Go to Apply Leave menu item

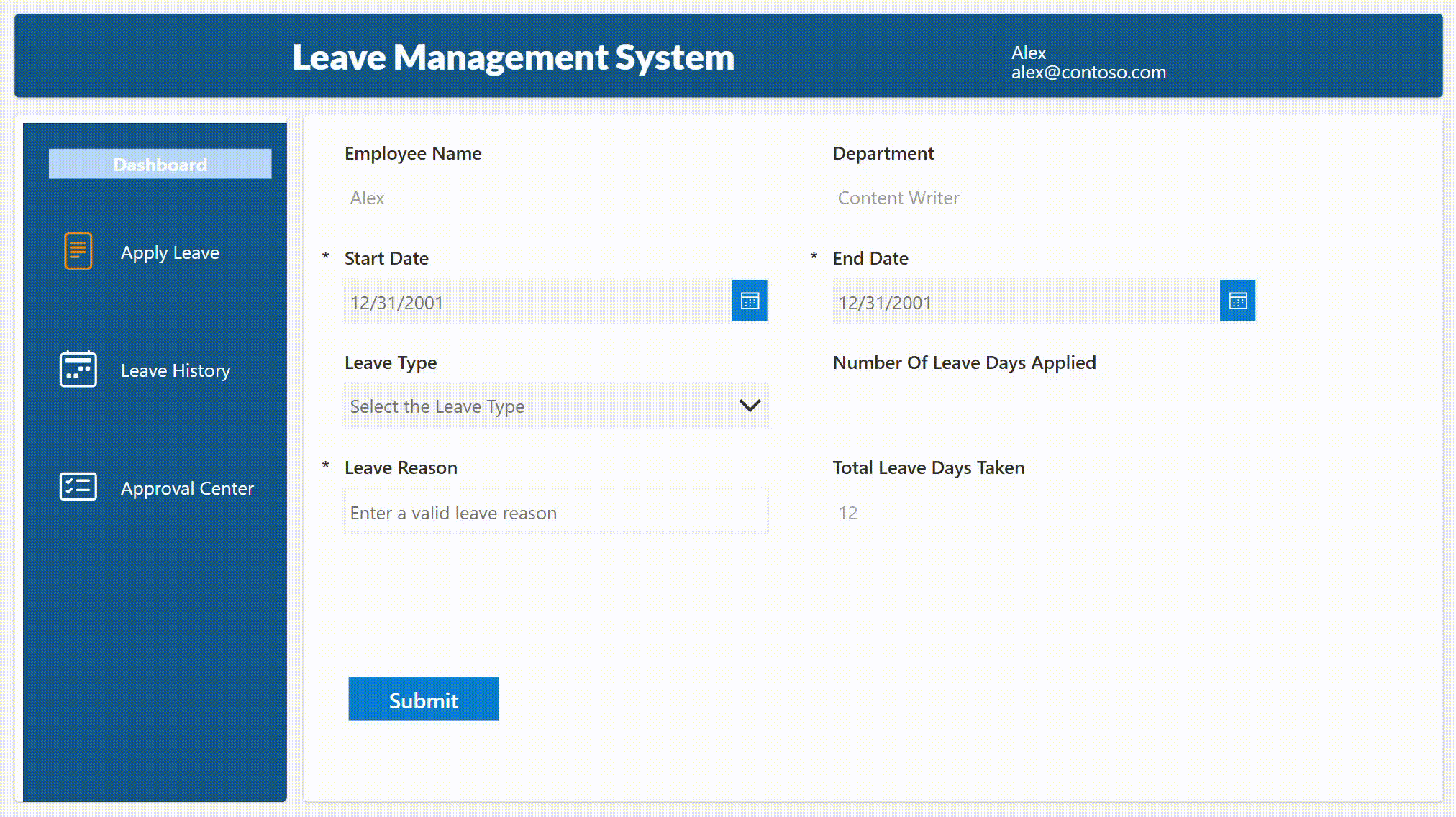pos(170,252)
